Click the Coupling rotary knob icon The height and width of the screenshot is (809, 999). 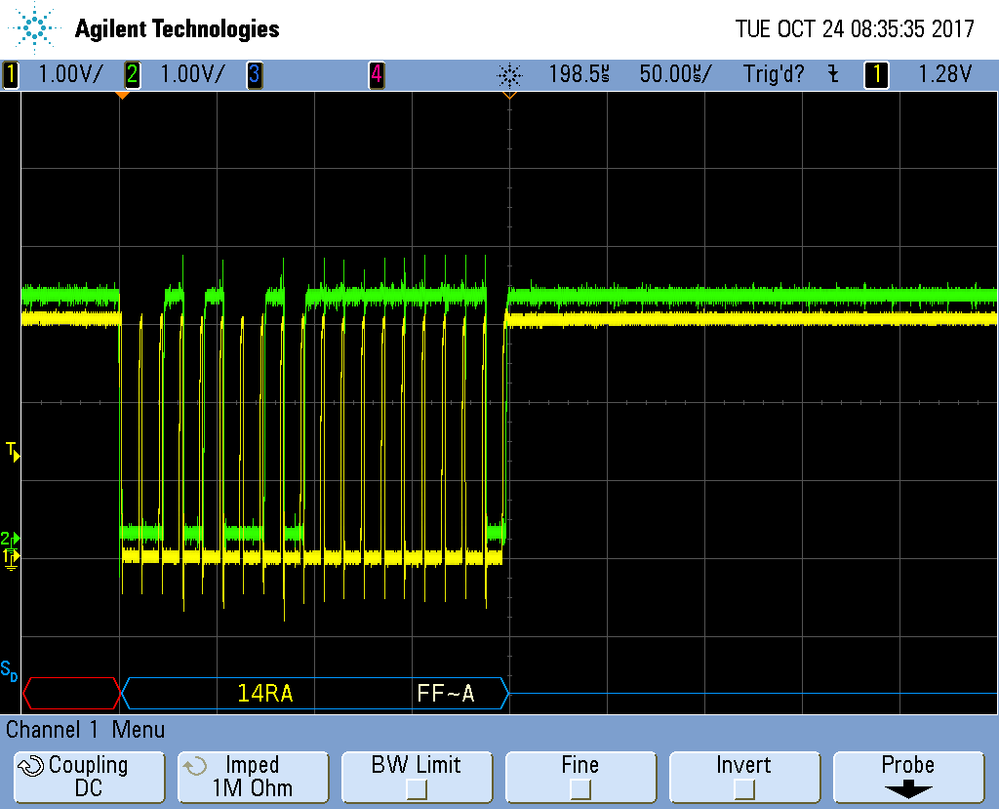point(31,766)
